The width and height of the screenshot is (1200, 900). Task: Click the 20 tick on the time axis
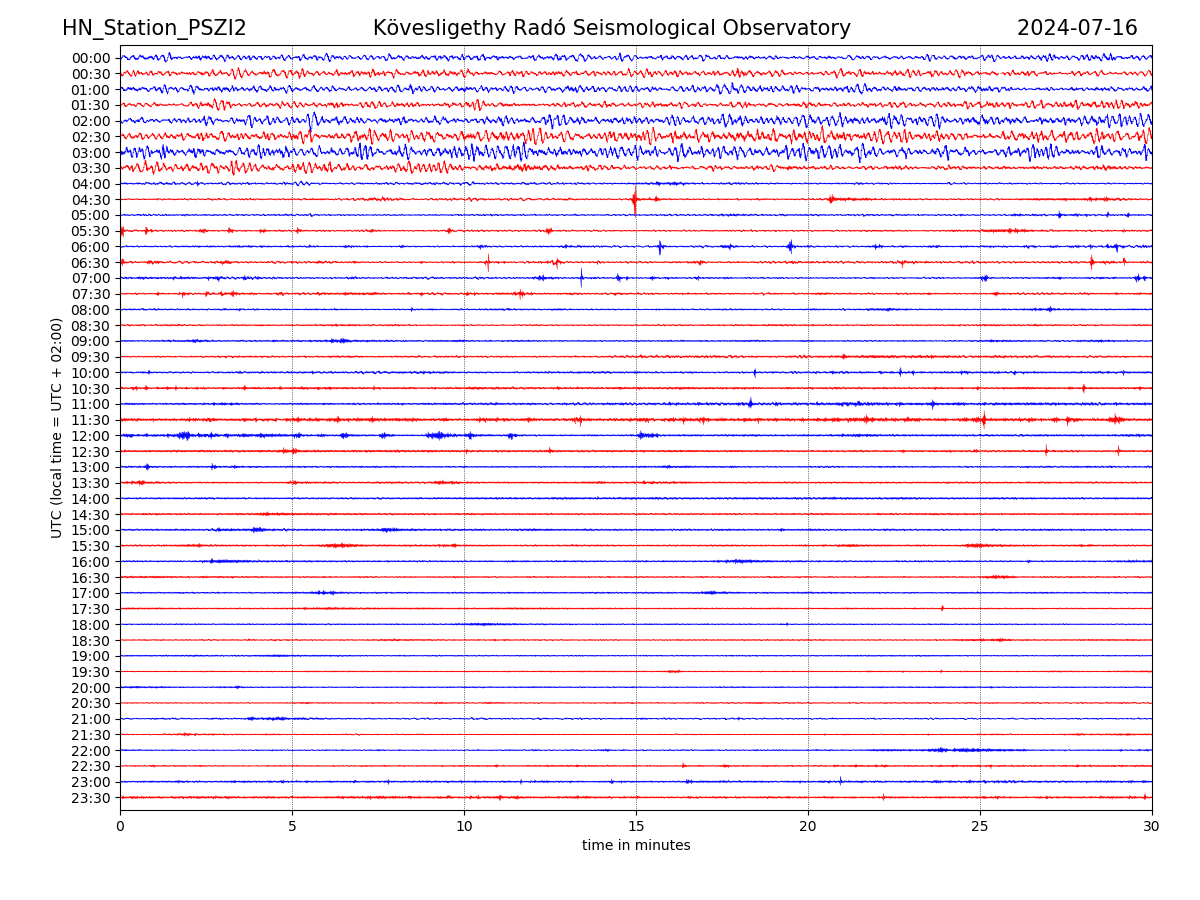[x=808, y=826]
